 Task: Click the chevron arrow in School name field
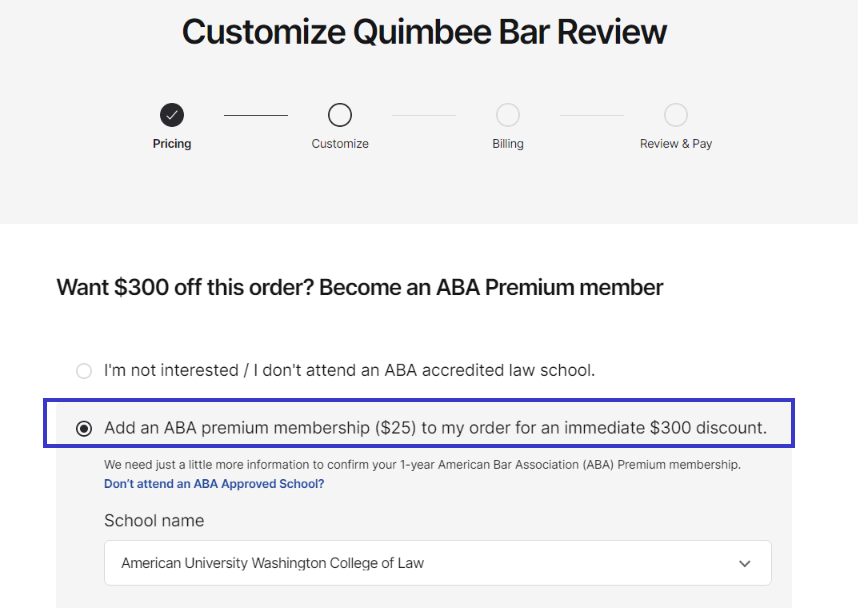[x=744, y=563]
